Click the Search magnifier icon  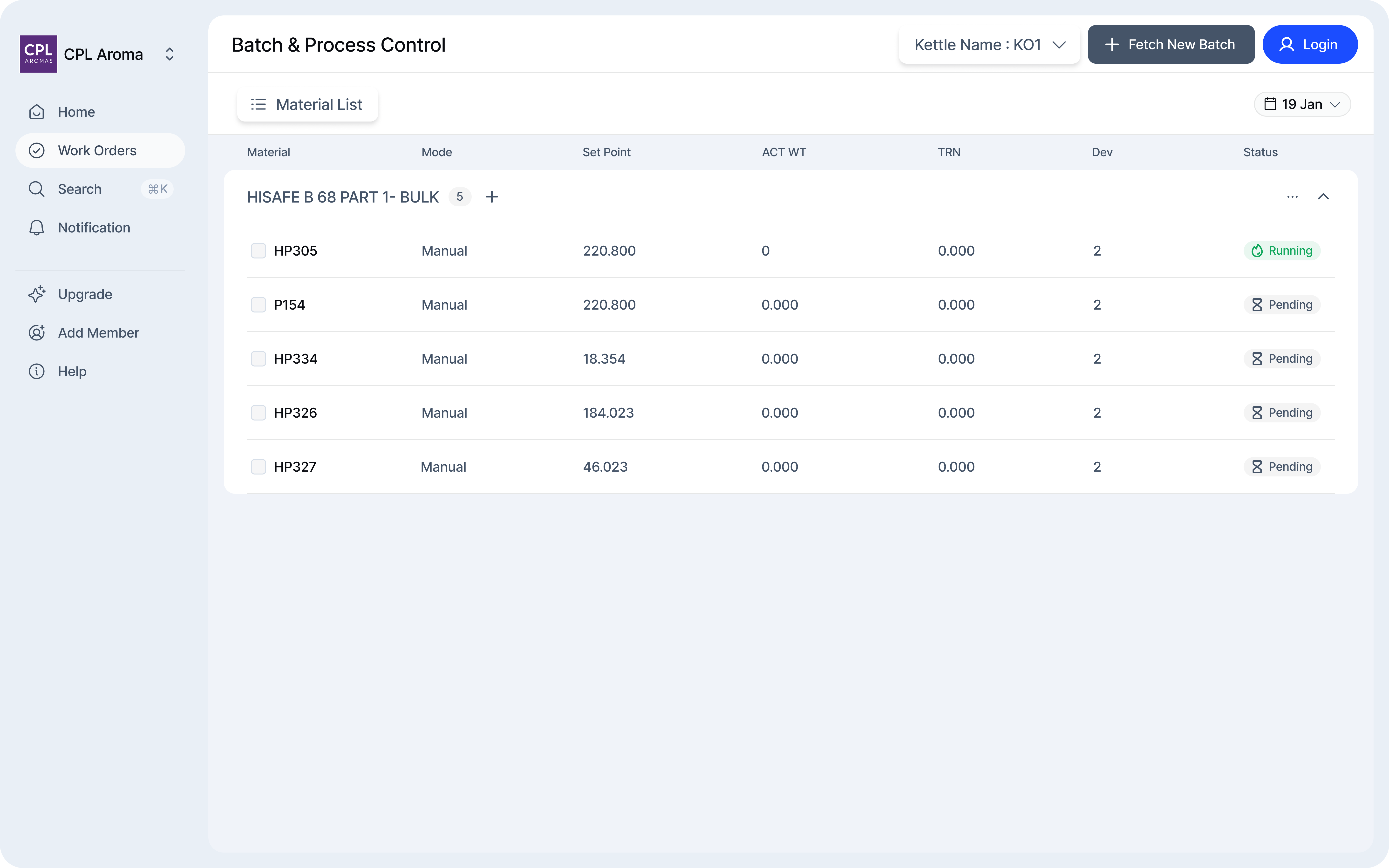[x=37, y=189]
